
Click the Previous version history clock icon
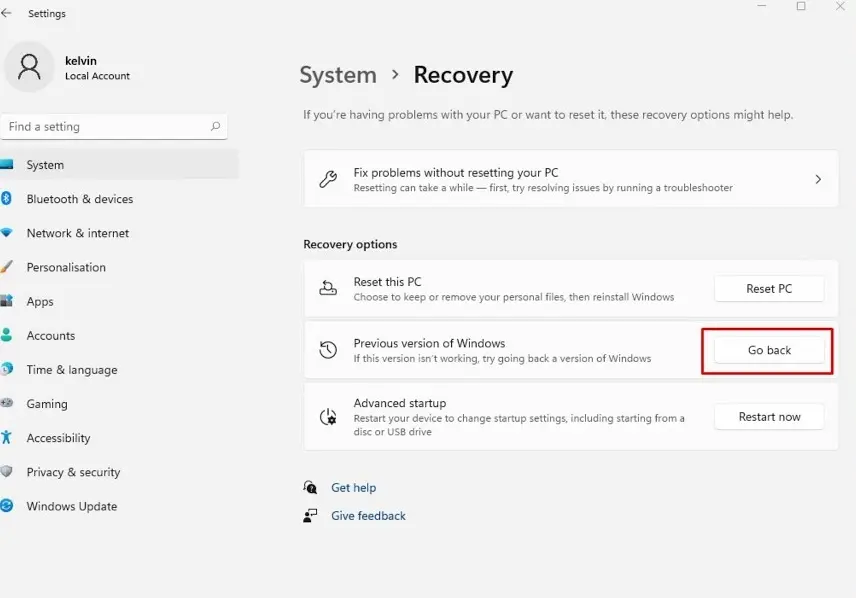328,350
